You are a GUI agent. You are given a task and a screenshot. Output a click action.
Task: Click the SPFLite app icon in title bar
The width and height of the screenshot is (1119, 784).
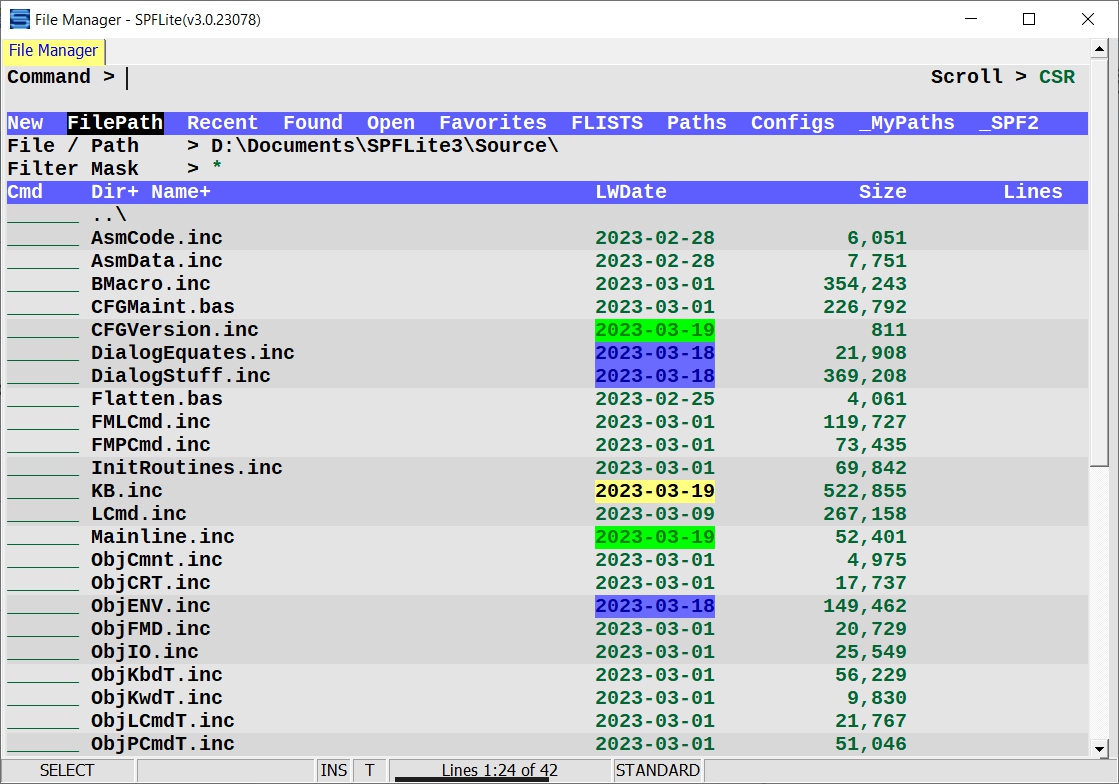[19, 19]
